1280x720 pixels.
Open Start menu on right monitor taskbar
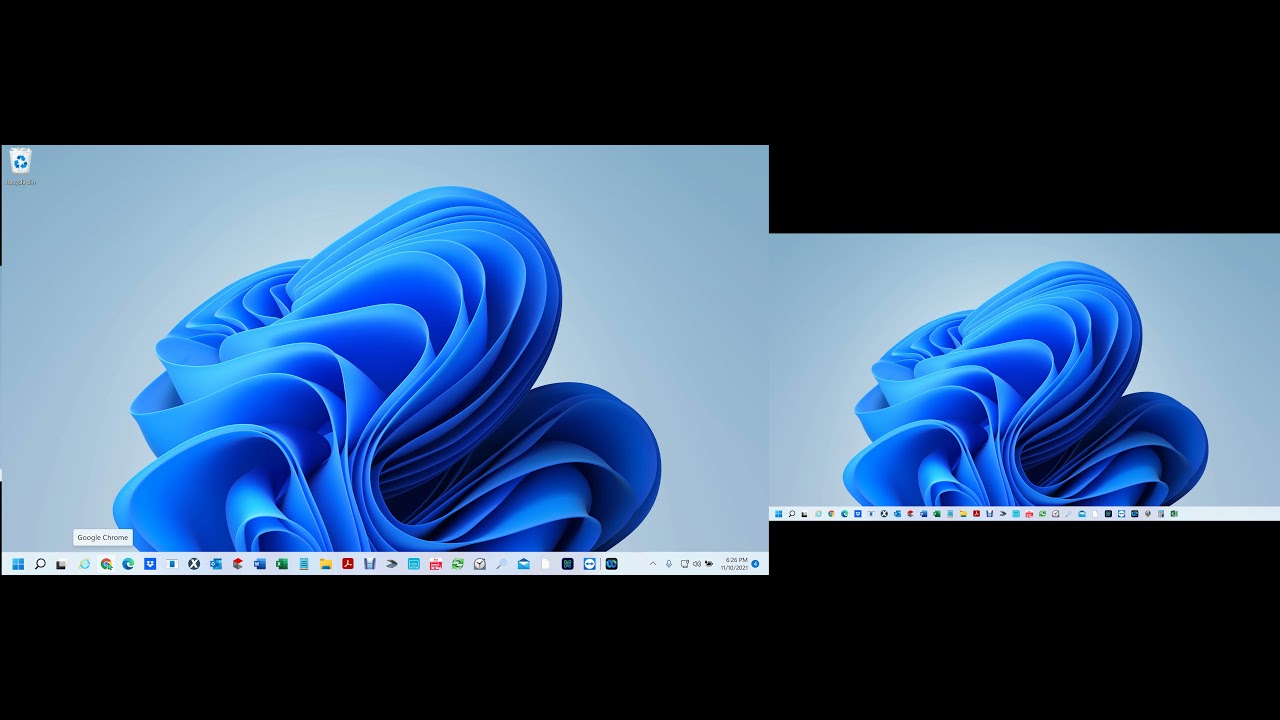point(778,514)
